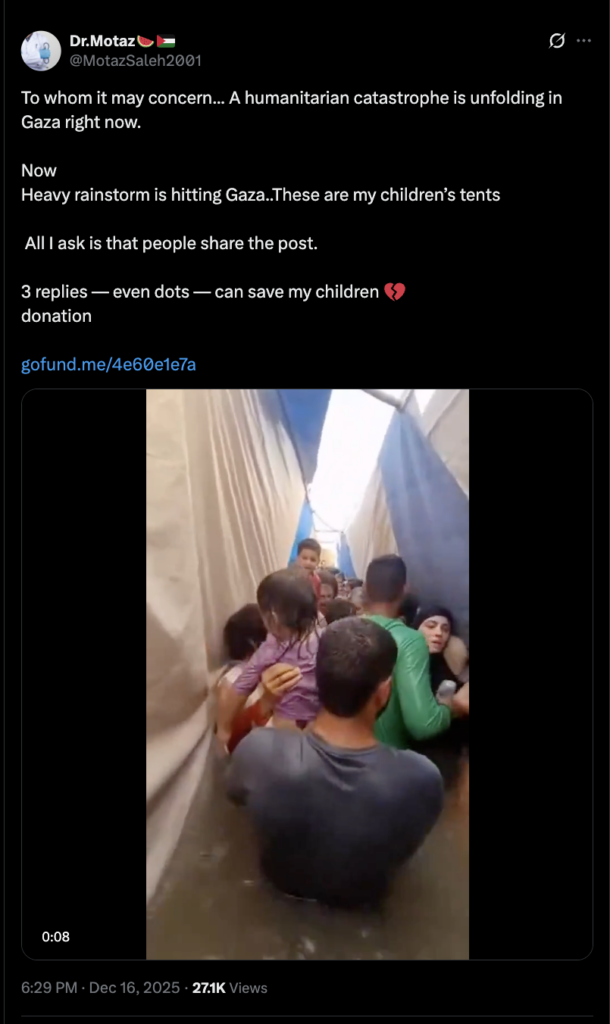The image size is (610, 1024).
Task: Play the flooded tent alley video
Action: tap(307, 674)
